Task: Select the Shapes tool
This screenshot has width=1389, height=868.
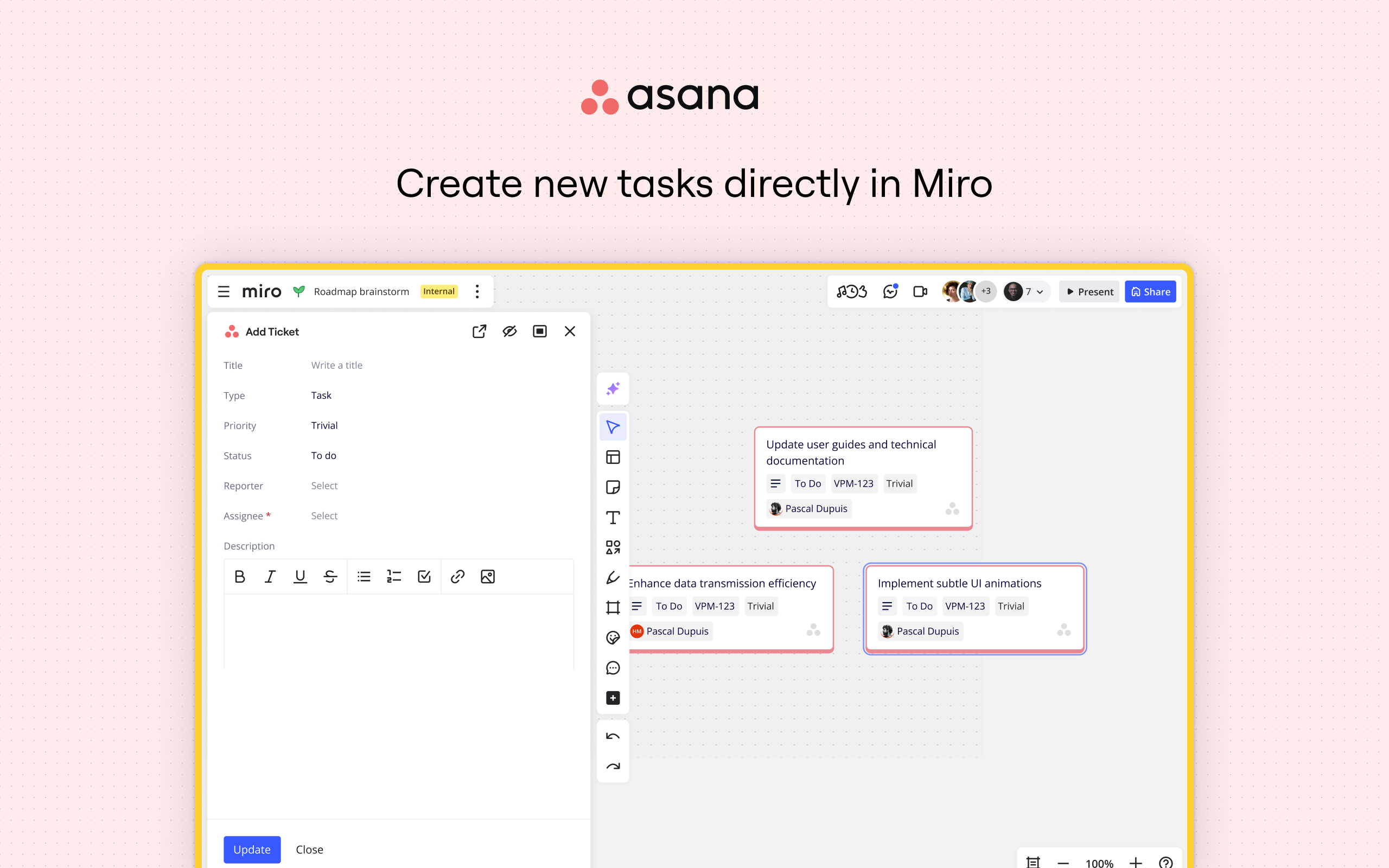Action: coord(613,546)
